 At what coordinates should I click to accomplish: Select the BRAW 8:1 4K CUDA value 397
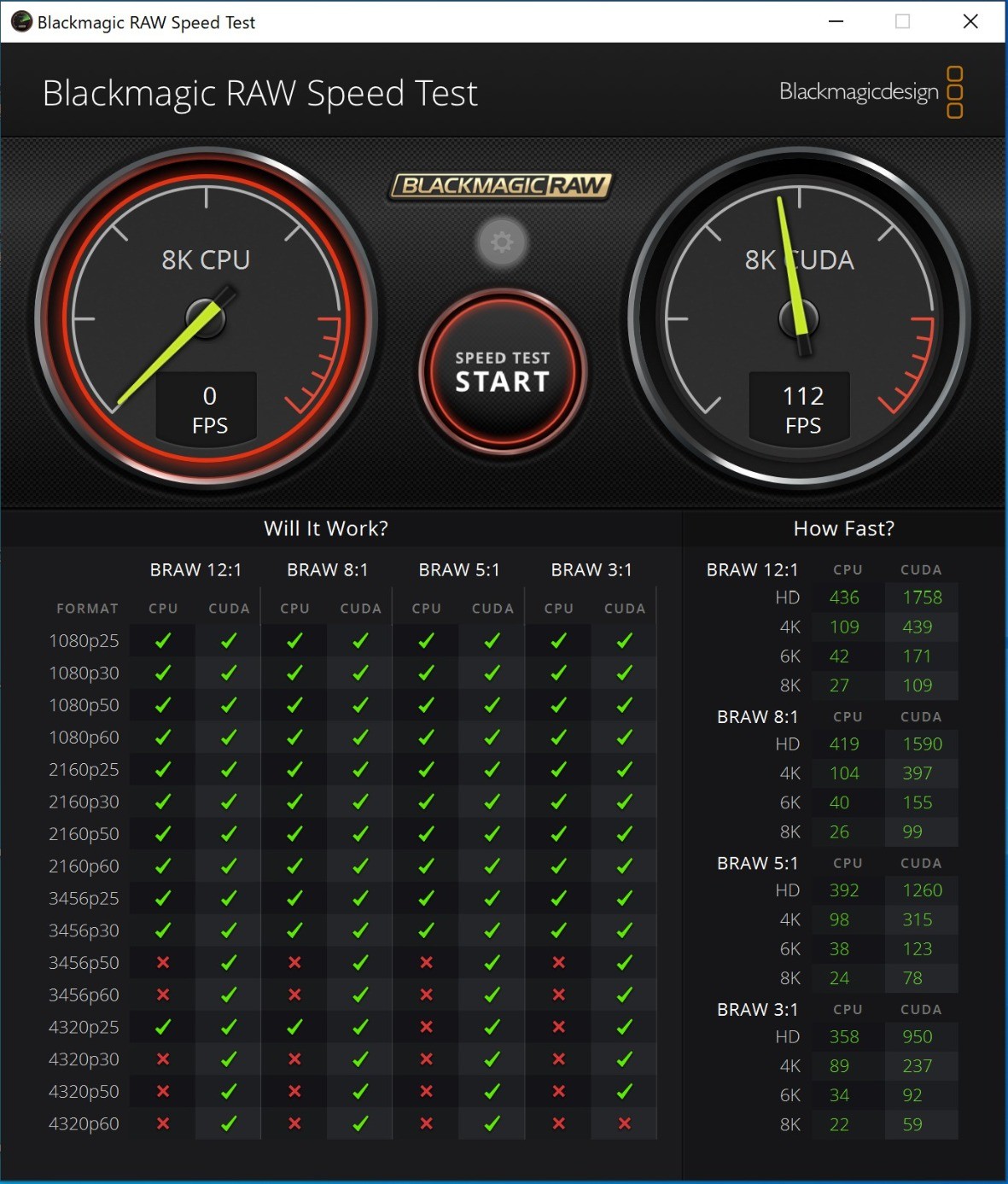pos(918,773)
